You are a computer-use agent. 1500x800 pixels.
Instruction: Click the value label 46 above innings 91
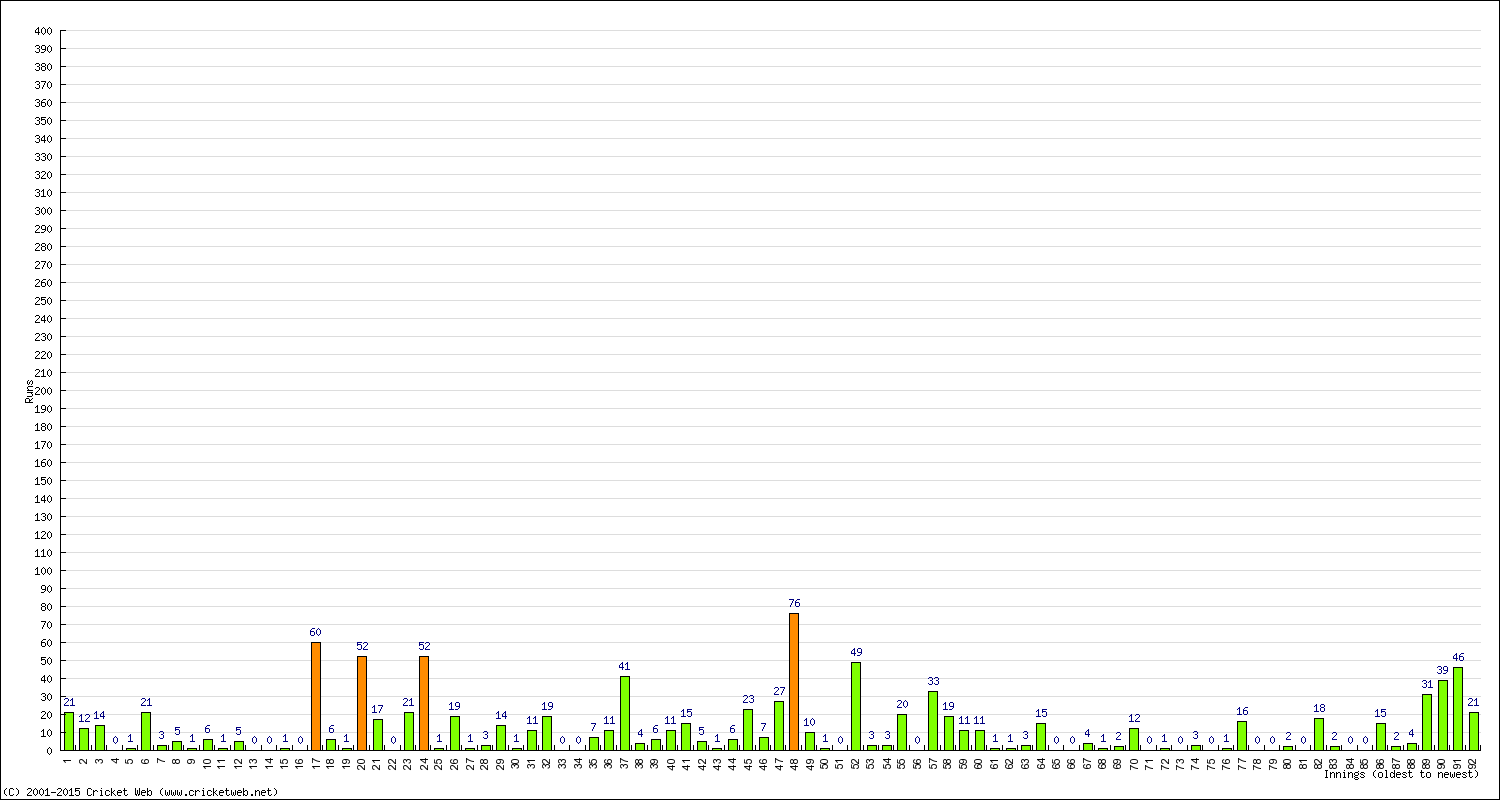click(1458, 658)
